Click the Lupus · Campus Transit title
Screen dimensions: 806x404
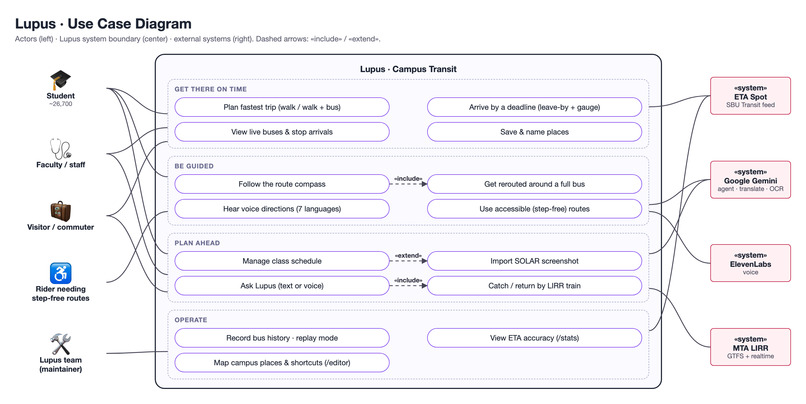(408, 69)
